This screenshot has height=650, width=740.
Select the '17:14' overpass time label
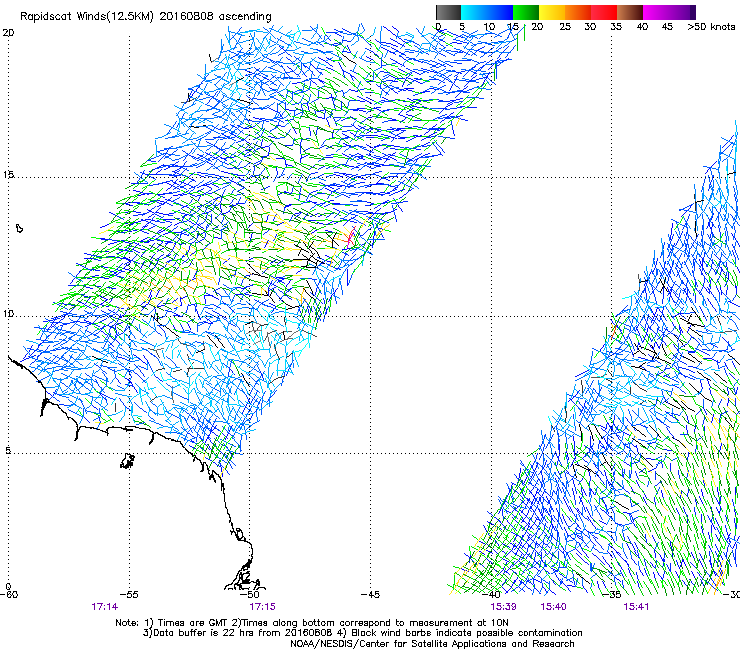[x=105, y=607]
